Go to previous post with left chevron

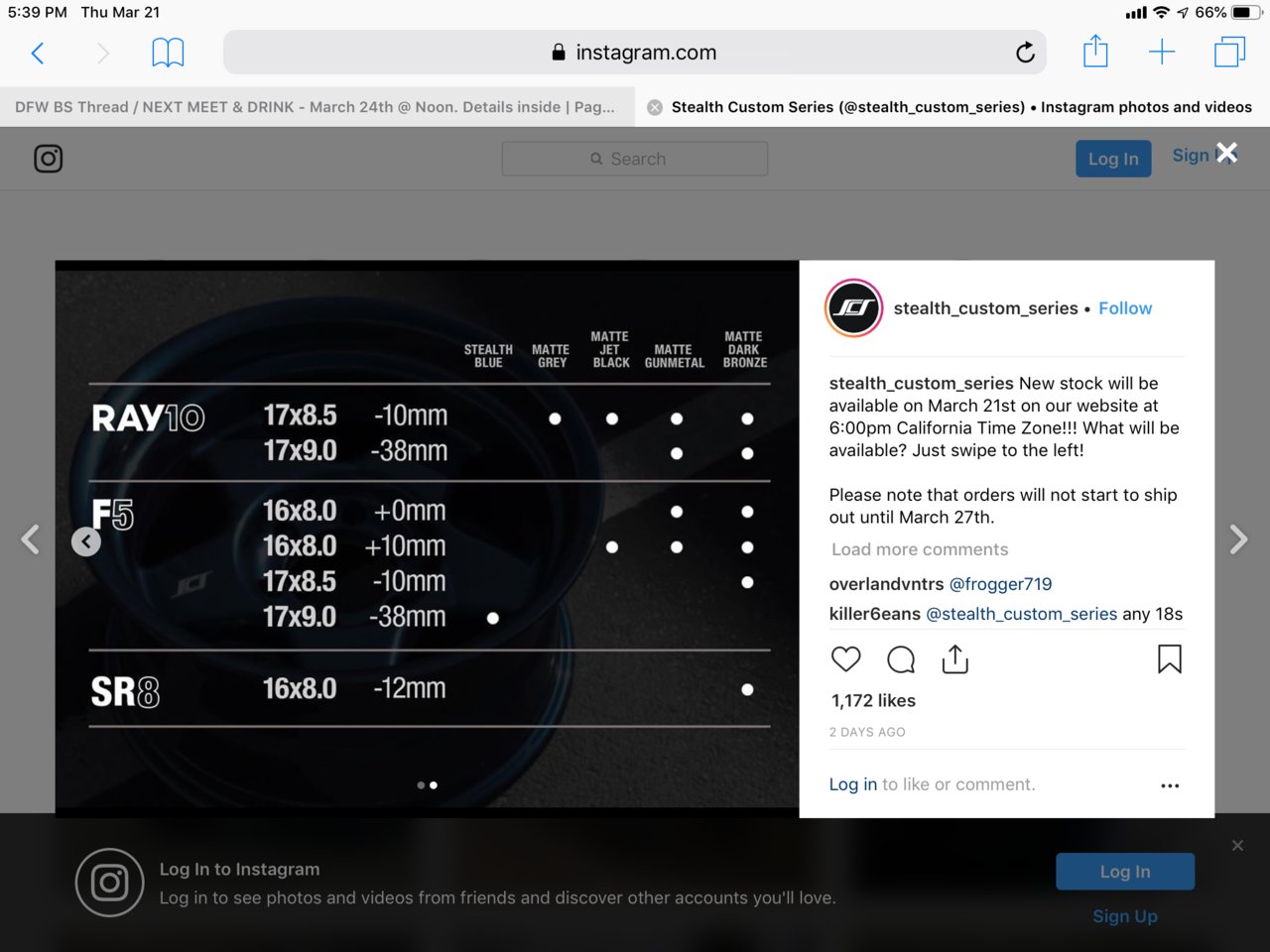click(x=31, y=539)
